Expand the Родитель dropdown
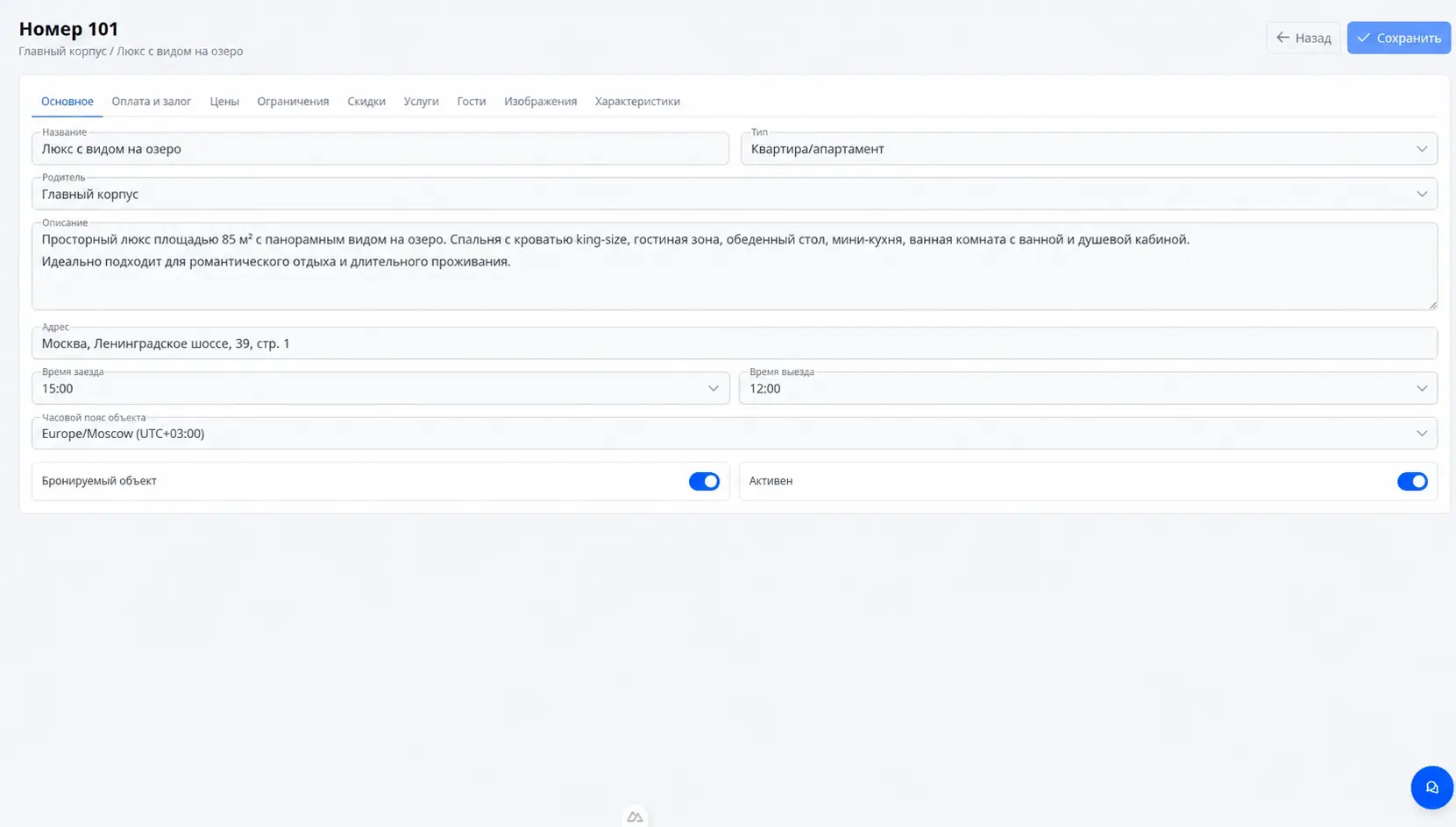Viewport: 1456px width, 827px height. pyautogui.click(x=735, y=194)
